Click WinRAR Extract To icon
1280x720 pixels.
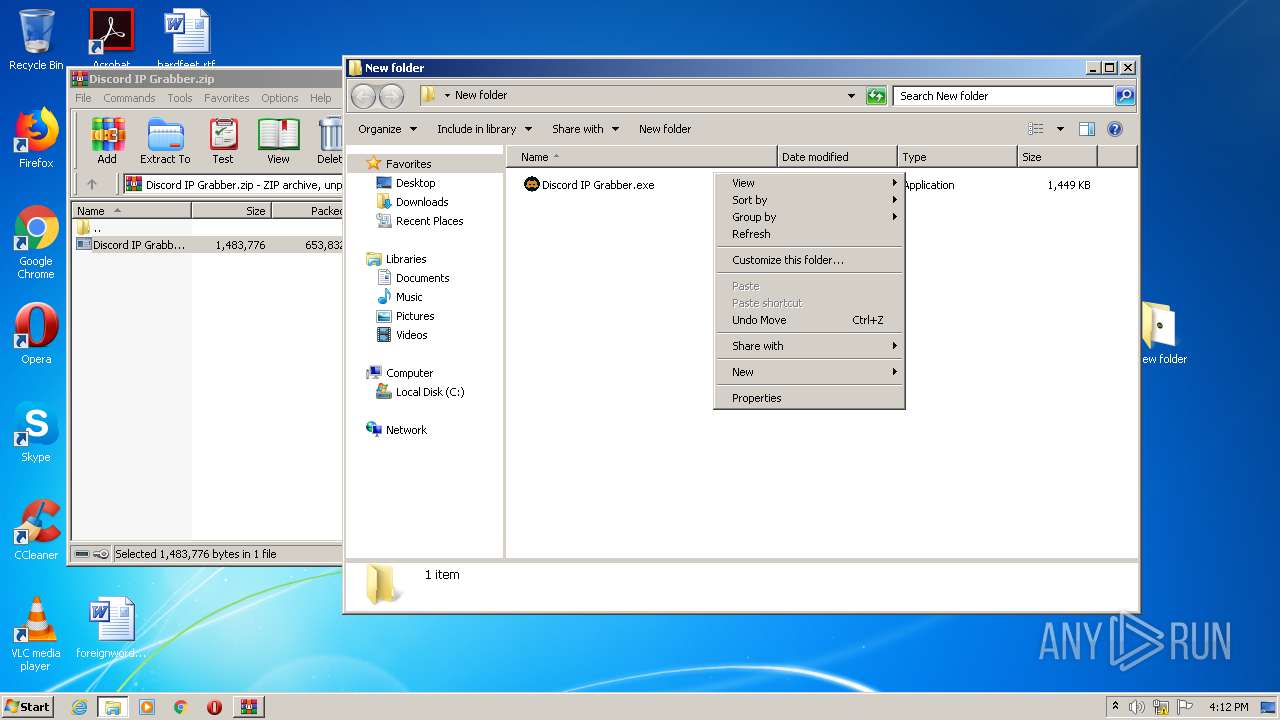165,140
